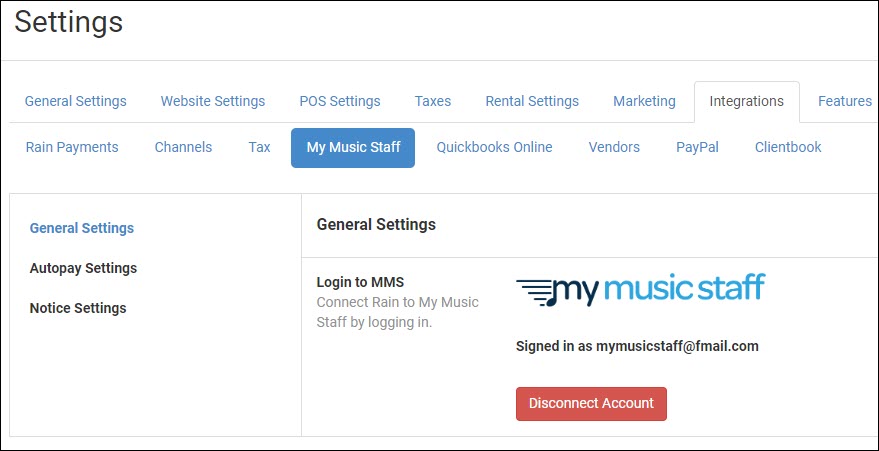Select the Integrations tab
The image size is (879, 451).
[x=747, y=101]
